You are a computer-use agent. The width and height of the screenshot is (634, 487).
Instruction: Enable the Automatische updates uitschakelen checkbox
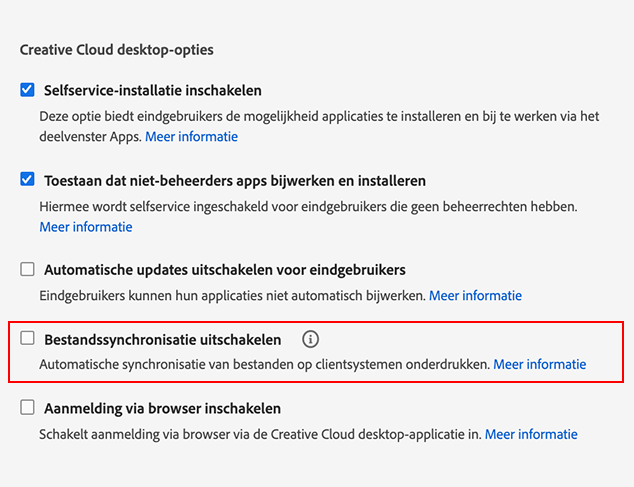(x=28, y=270)
